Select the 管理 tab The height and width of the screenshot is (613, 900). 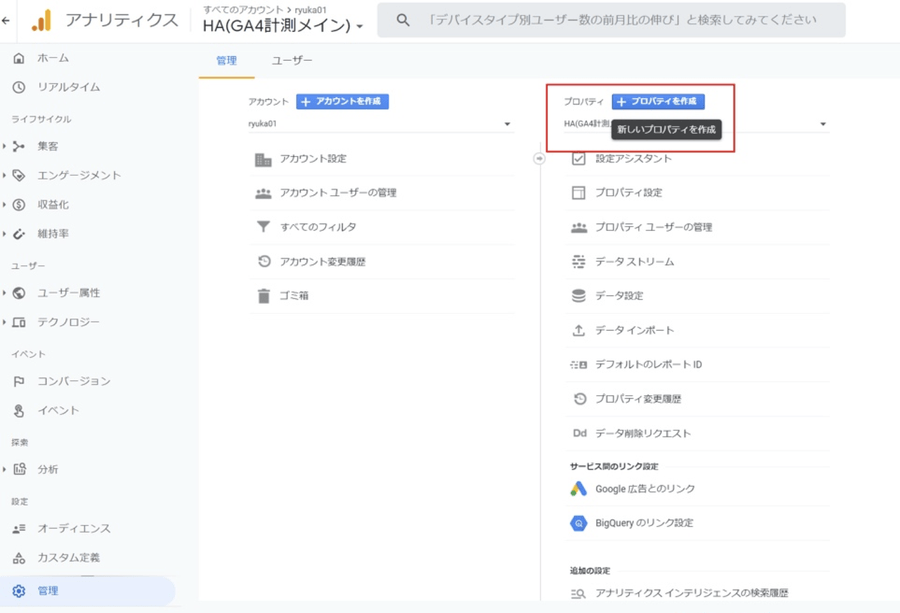tap(227, 61)
